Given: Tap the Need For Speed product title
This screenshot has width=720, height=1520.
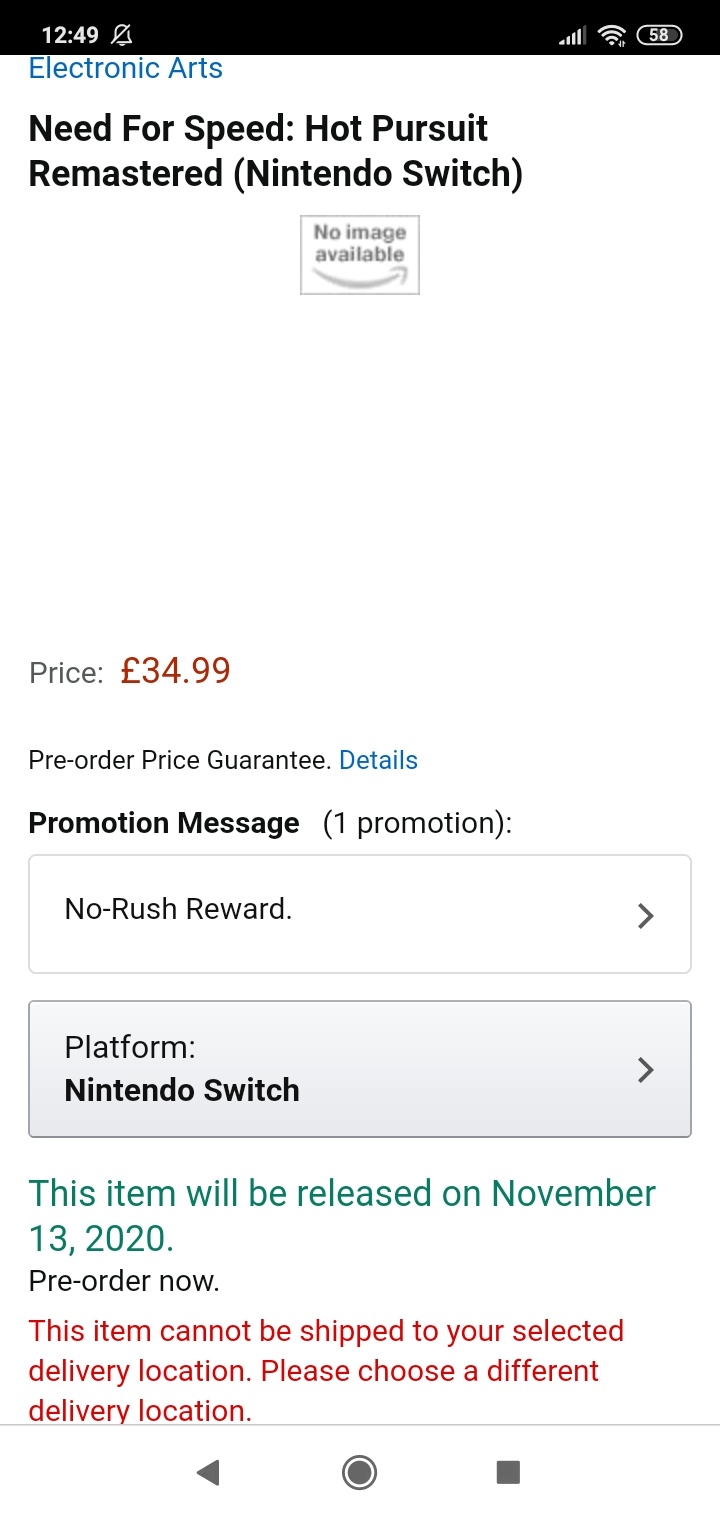Looking at the screenshot, I should [275, 151].
